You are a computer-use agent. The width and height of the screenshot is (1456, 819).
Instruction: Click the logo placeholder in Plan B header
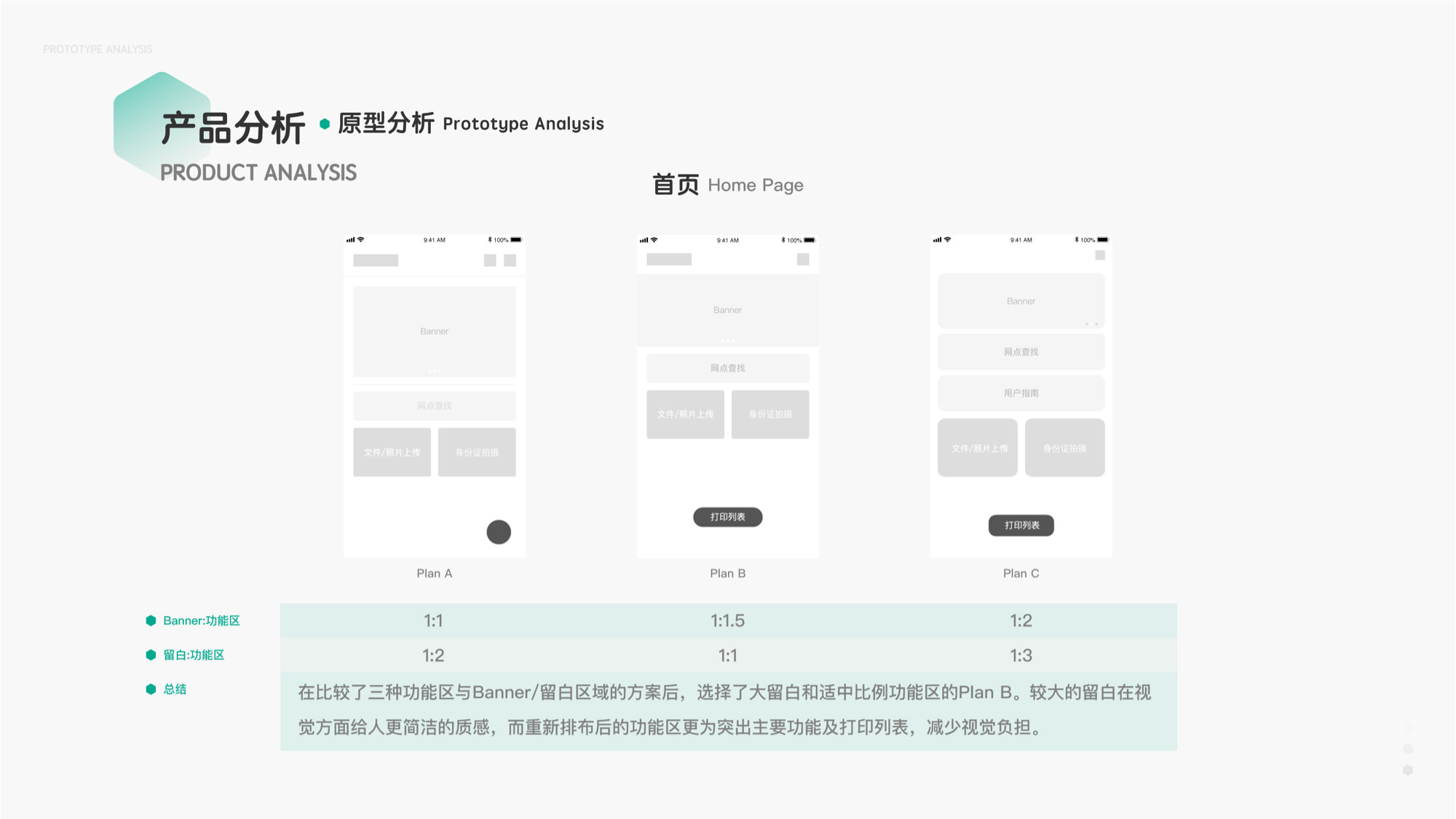pyautogui.click(x=668, y=259)
